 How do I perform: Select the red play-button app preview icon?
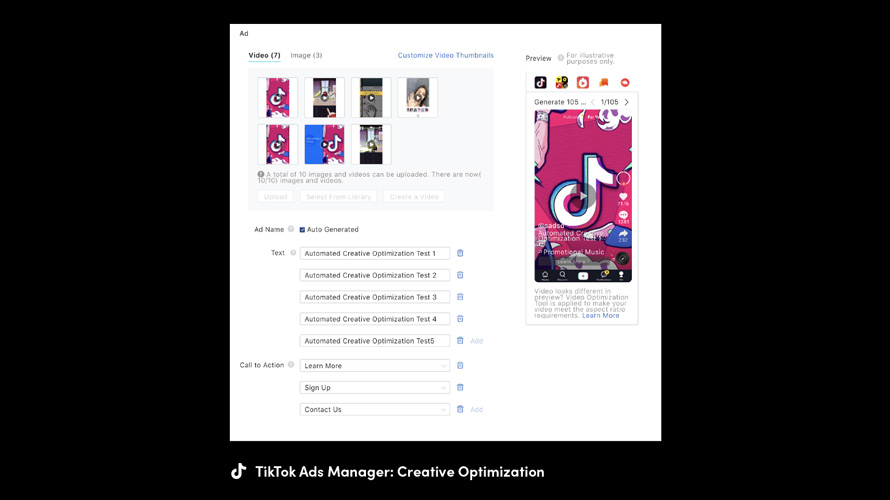click(x=582, y=82)
